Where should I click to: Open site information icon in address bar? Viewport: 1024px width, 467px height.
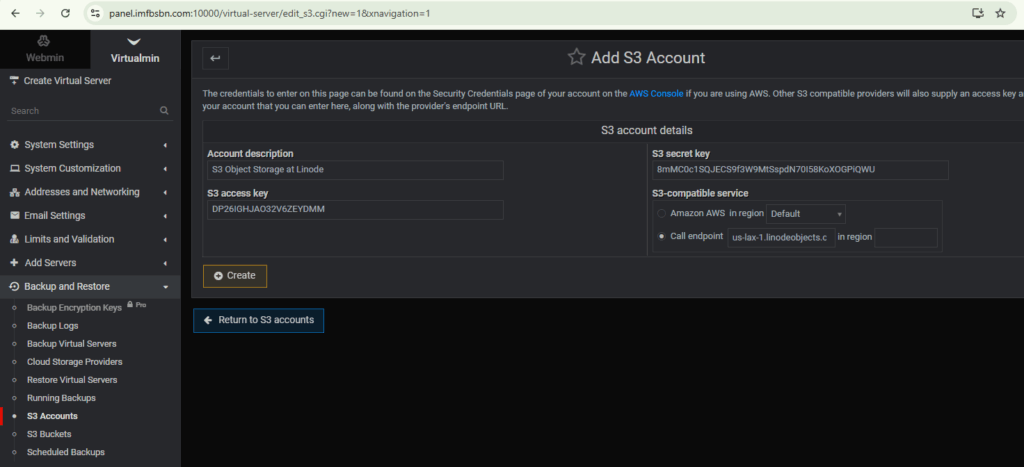pos(95,13)
